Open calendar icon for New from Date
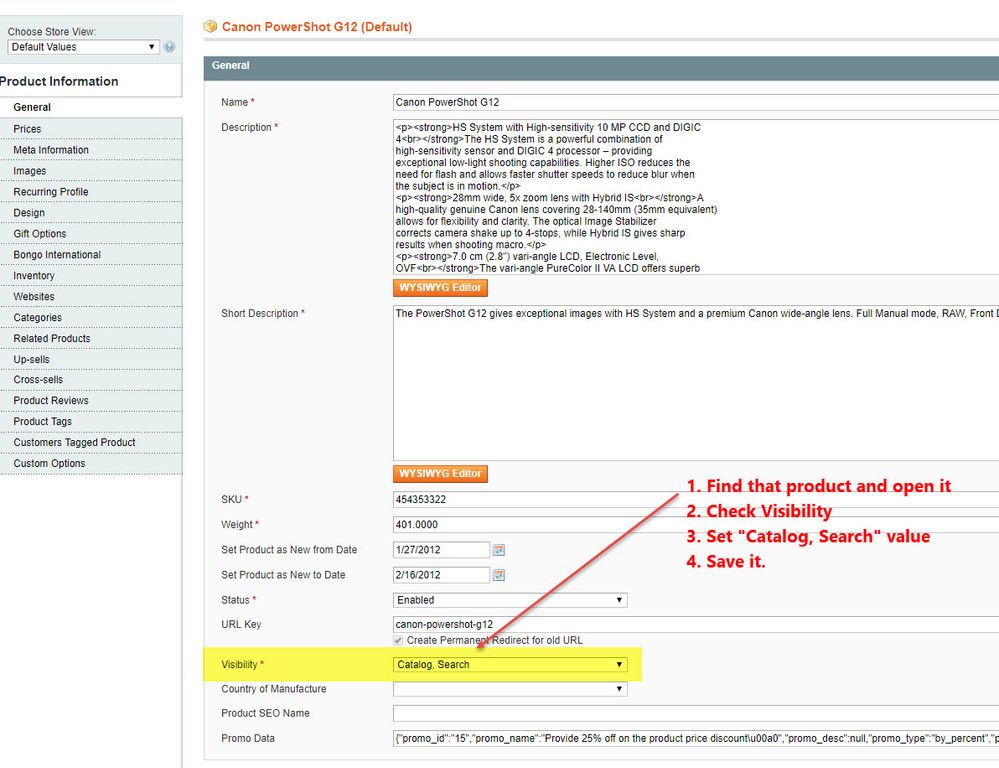This screenshot has width=999, height=768. [x=499, y=550]
